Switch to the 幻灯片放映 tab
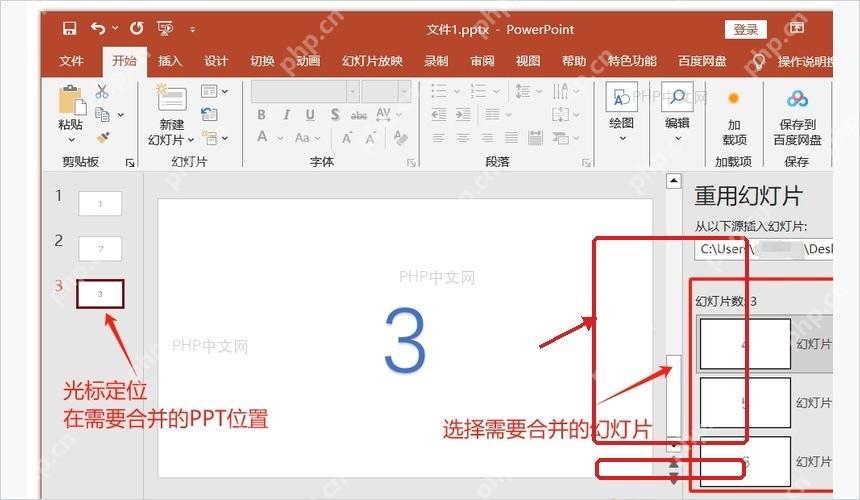 click(x=372, y=61)
